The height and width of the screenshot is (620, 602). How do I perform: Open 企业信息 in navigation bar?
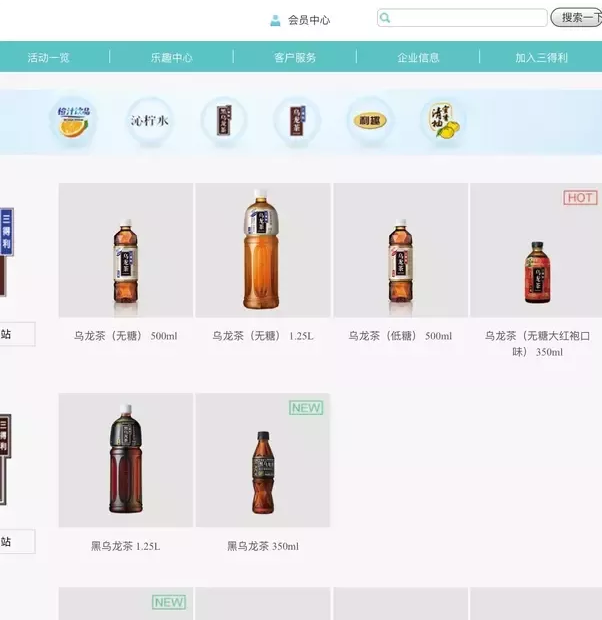[418, 58]
